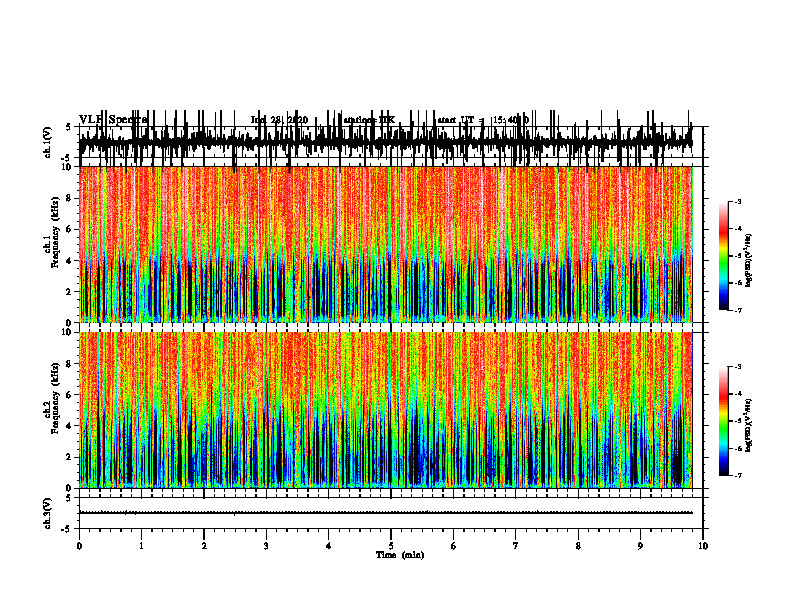Click the flat ch.3 voltage trace
The width and height of the screenshot is (792, 612).
click(x=385, y=513)
